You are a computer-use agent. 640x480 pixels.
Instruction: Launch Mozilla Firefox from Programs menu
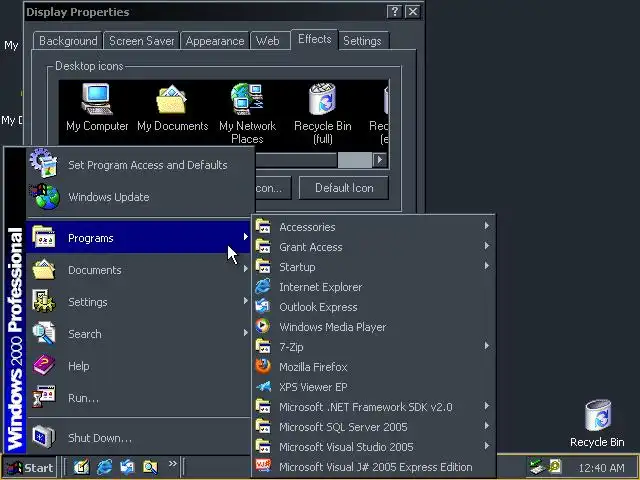tap(373, 367)
